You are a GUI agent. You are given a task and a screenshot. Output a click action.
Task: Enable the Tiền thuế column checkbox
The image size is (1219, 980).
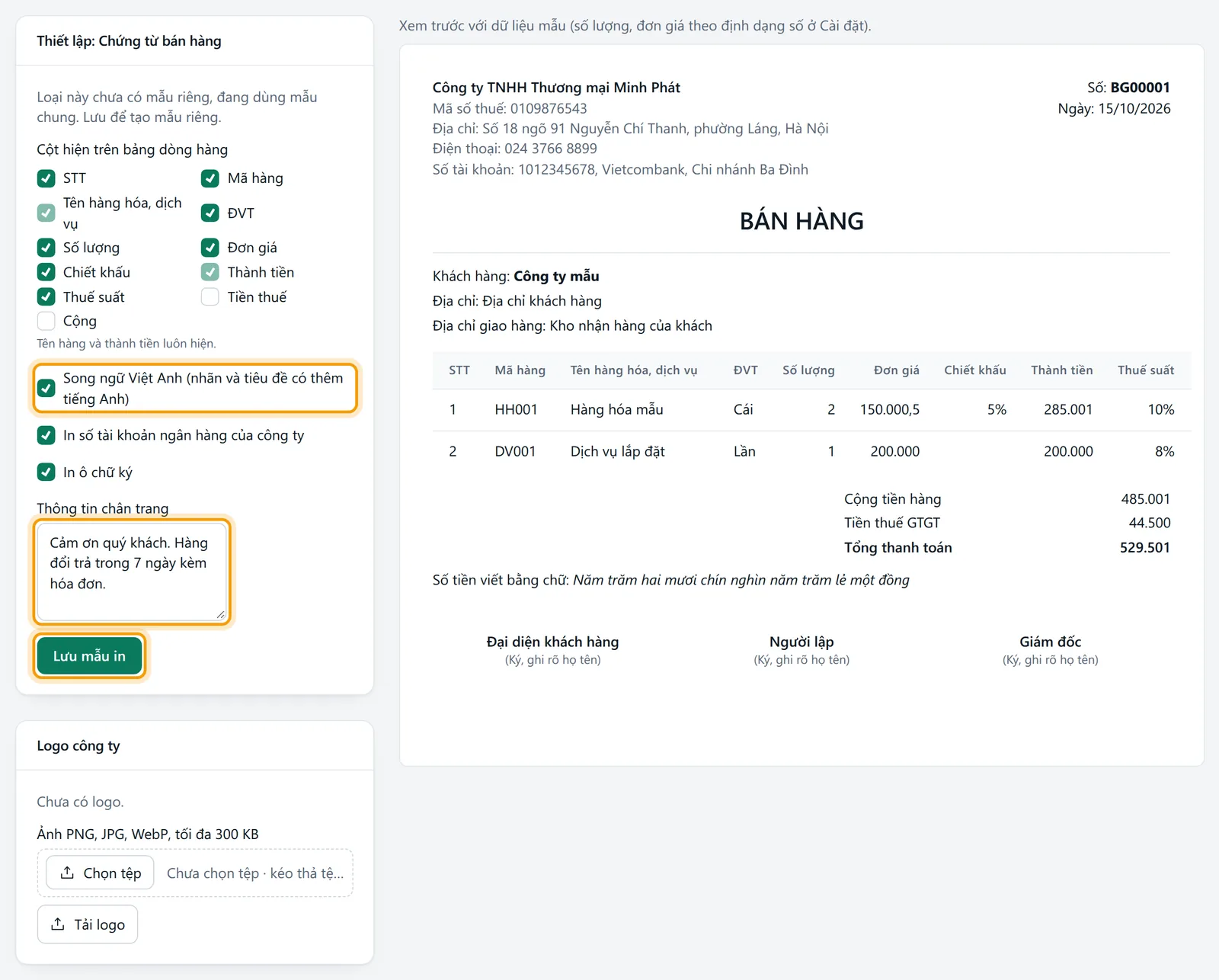(210, 296)
